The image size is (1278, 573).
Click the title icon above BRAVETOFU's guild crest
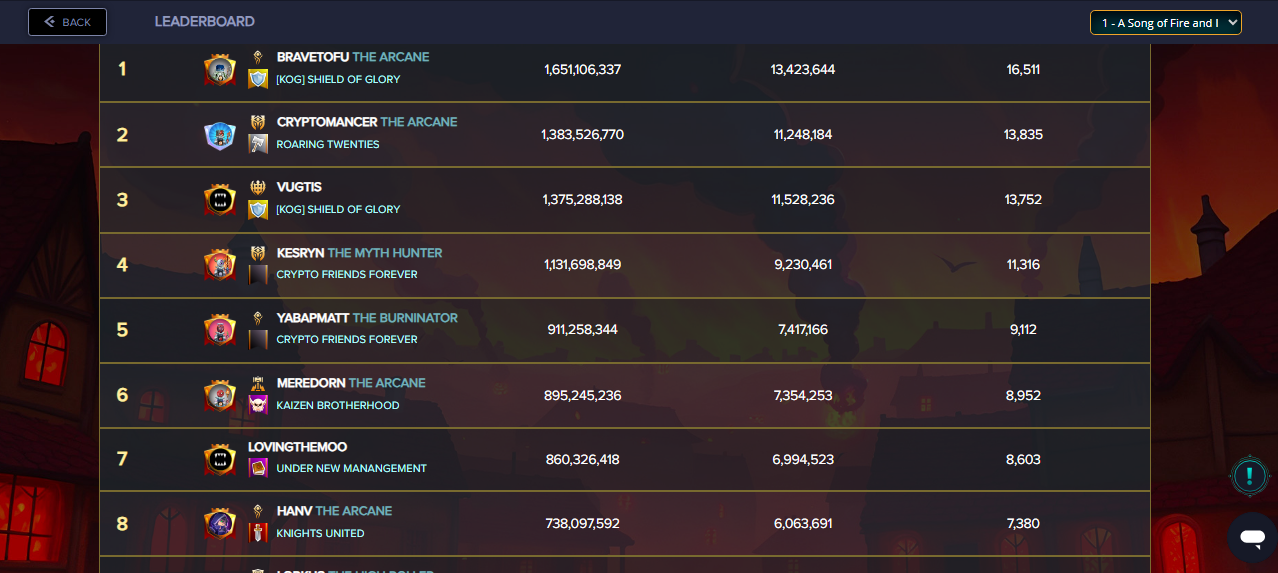(258, 57)
